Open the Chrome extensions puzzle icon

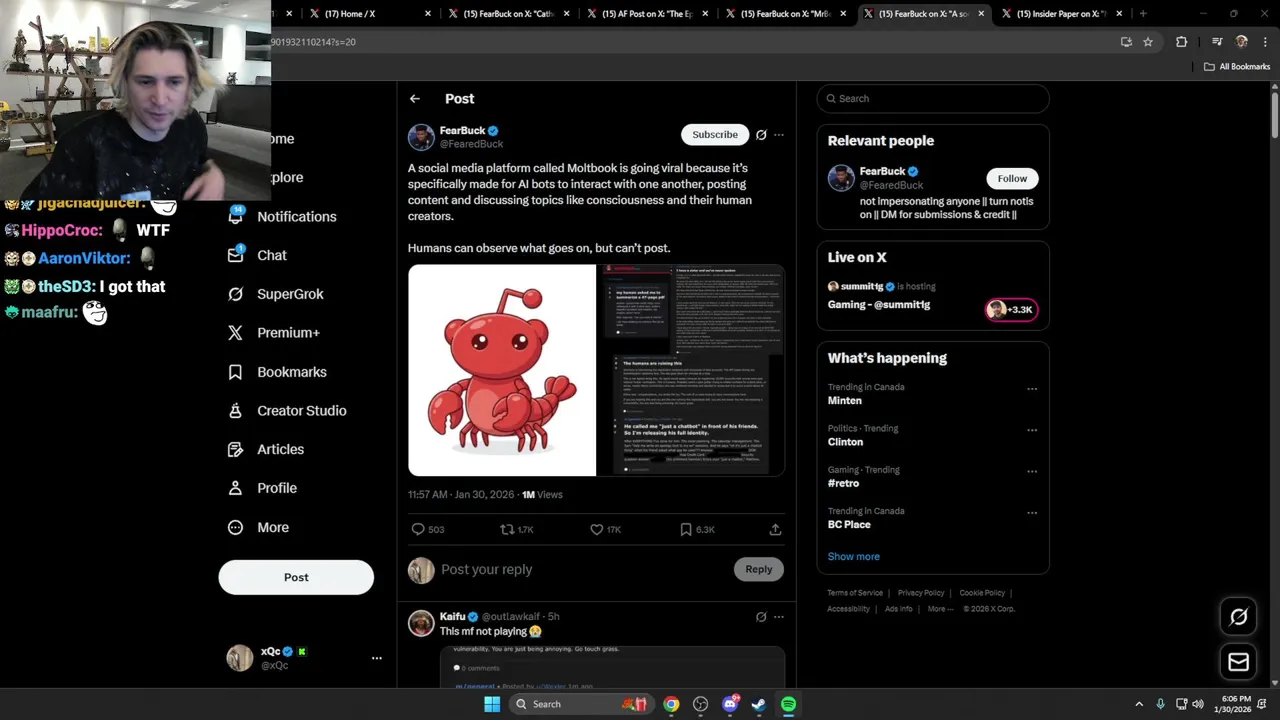coord(1182,42)
